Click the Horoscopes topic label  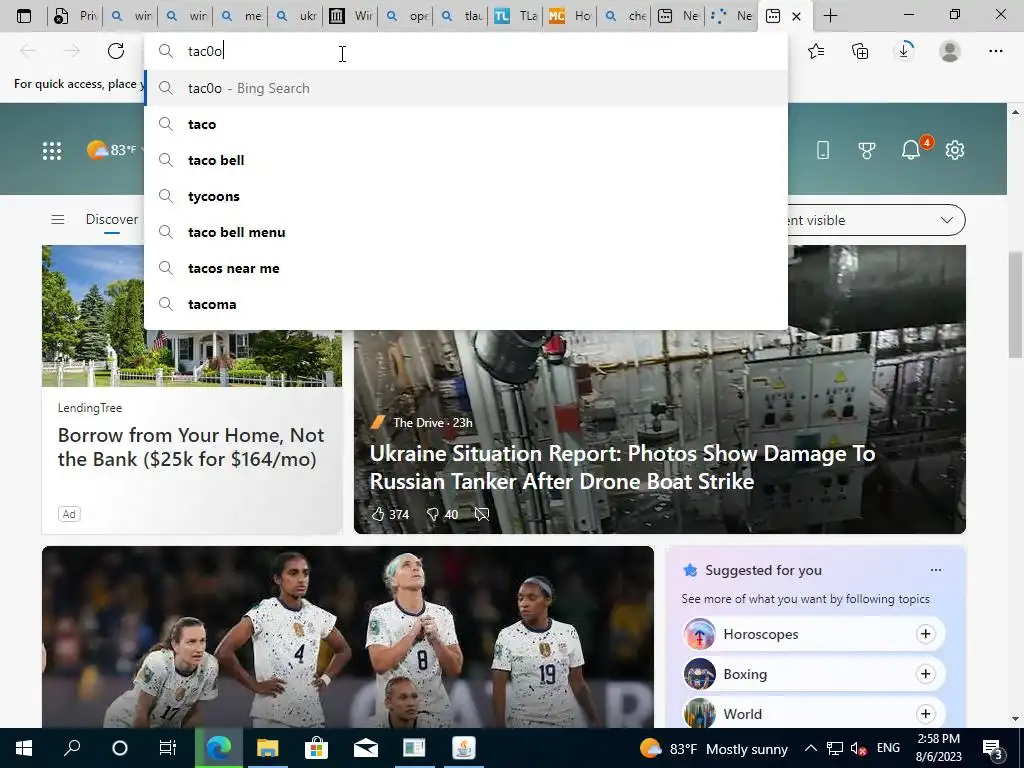tap(761, 634)
